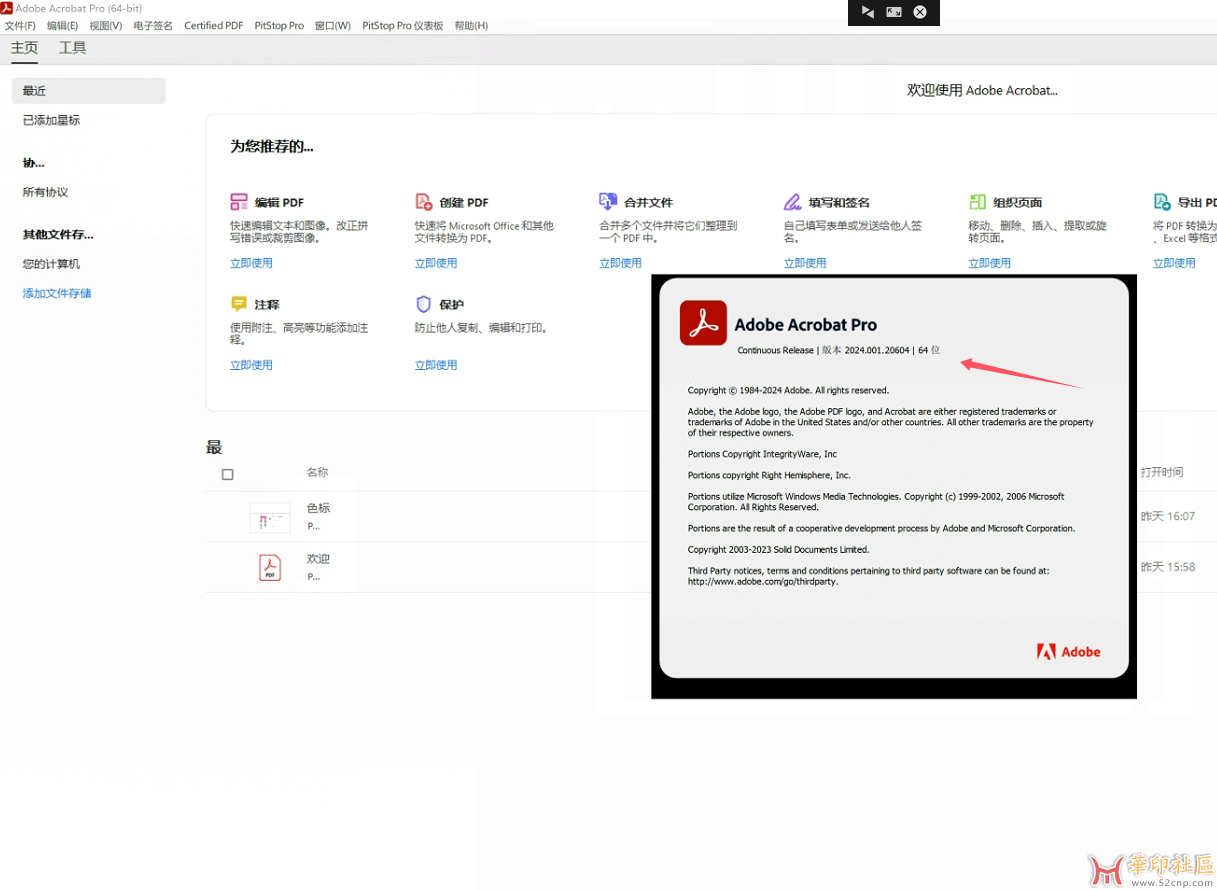Open the PitStop Pro menu
This screenshot has width=1217, height=890.
[x=279, y=26]
